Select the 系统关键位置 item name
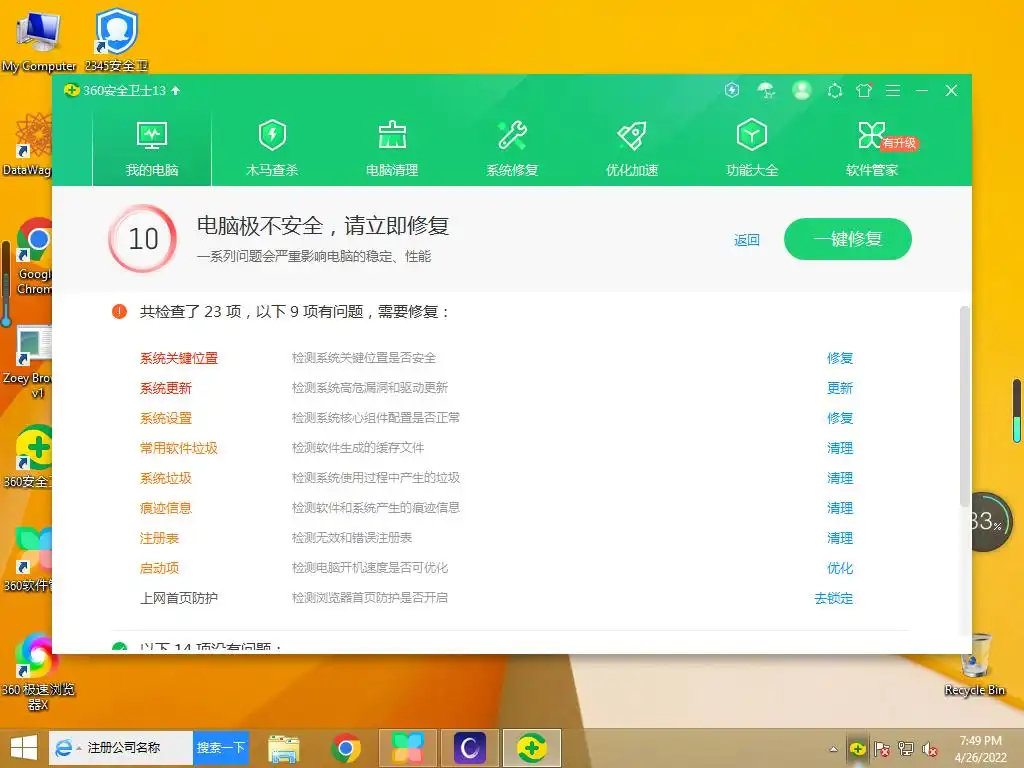 coord(179,358)
